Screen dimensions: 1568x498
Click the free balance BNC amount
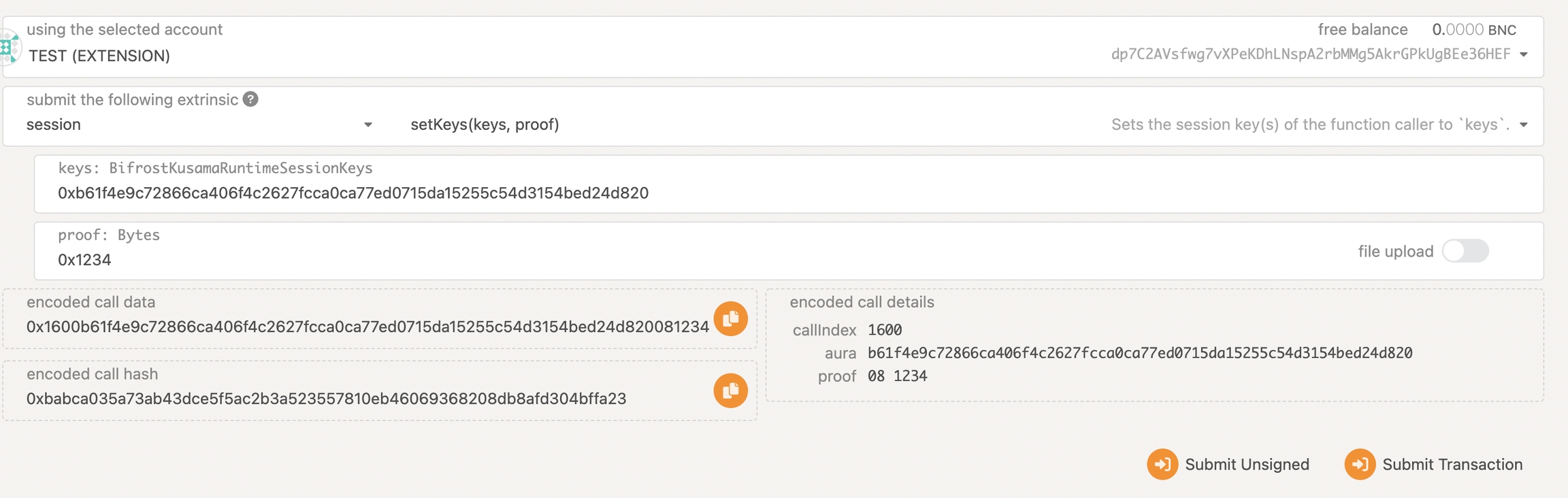1473,30
